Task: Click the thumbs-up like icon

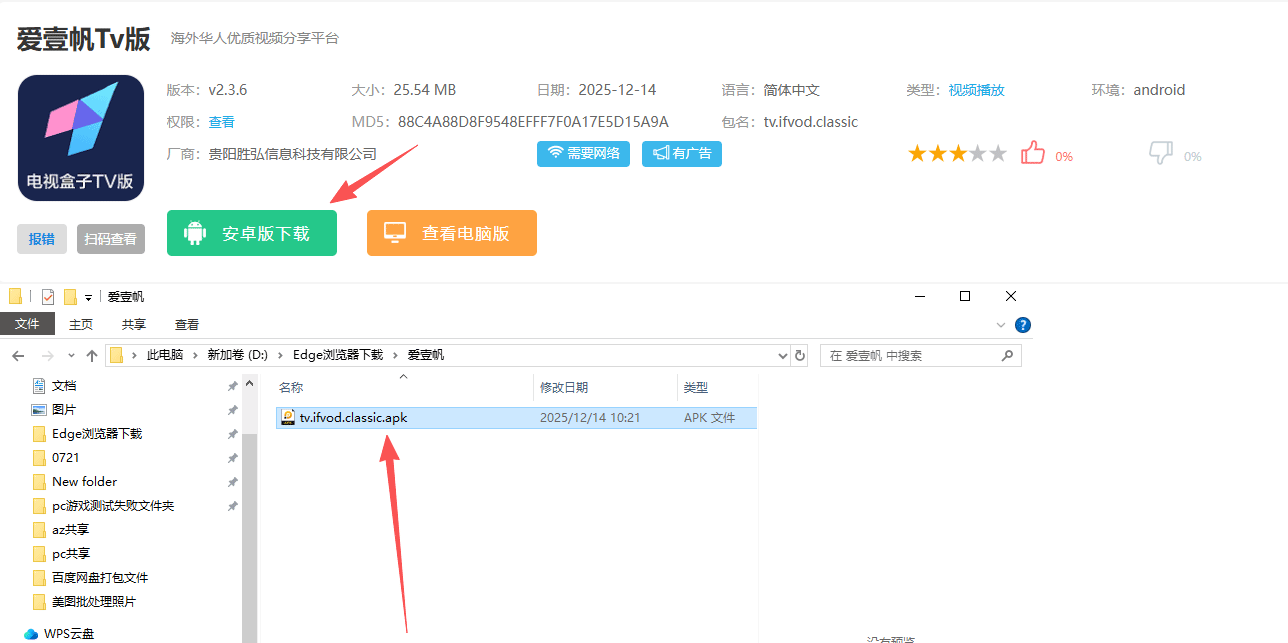Action: click(x=1032, y=153)
